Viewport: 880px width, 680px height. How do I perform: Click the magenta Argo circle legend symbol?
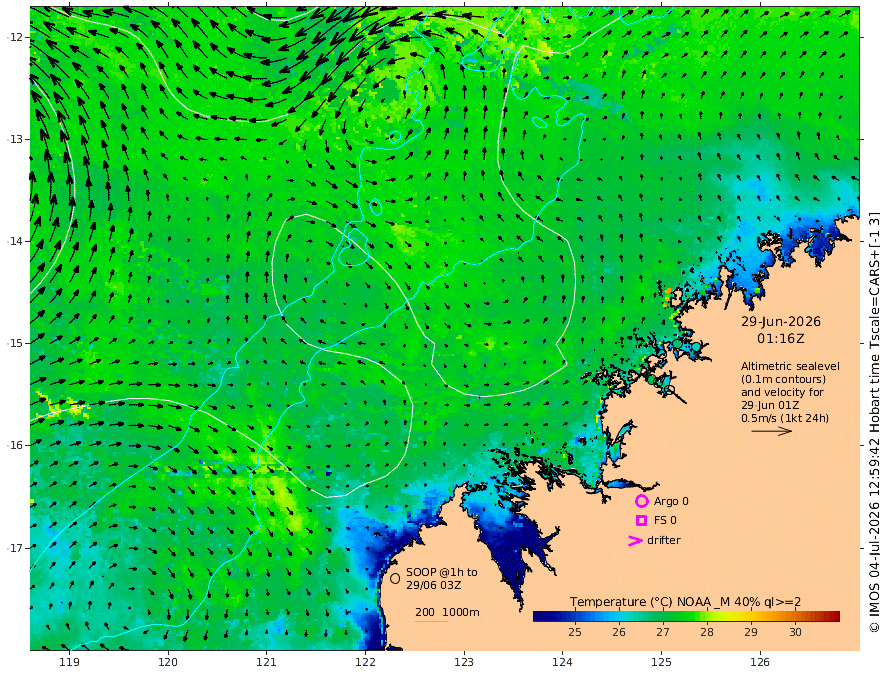[641, 501]
